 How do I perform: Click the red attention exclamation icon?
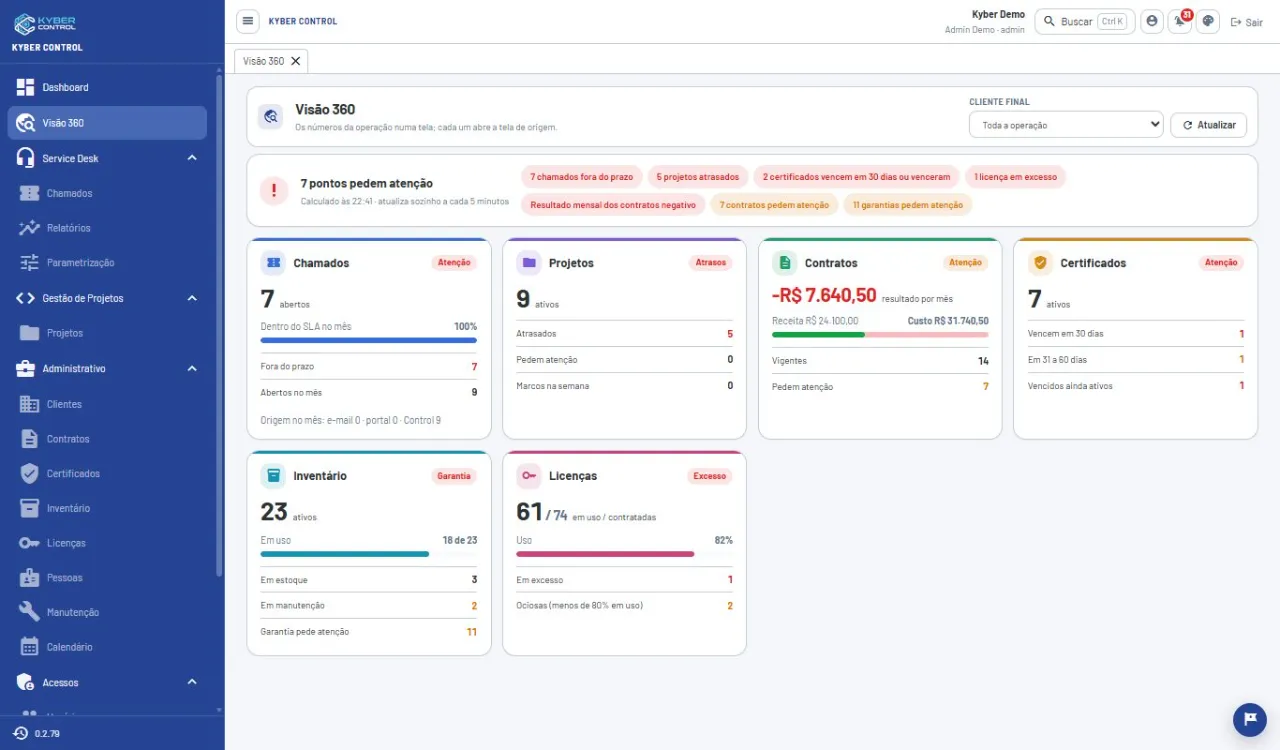click(274, 190)
